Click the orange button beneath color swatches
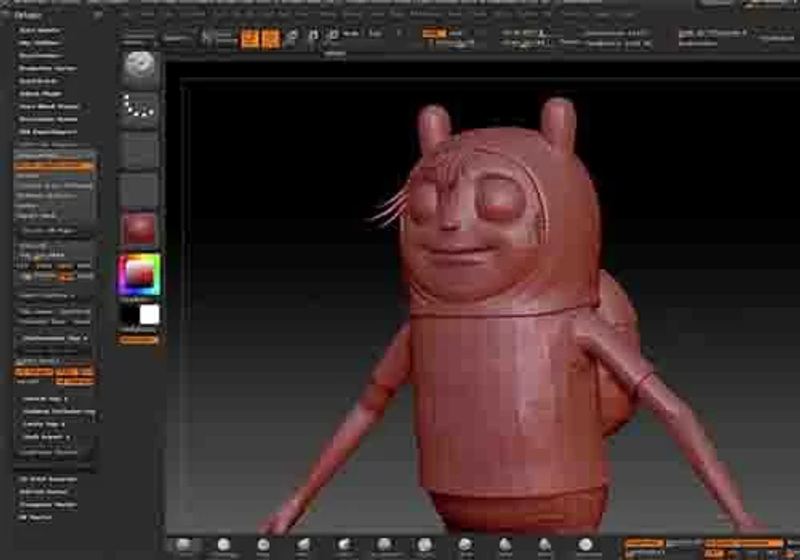 pyautogui.click(x=138, y=340)
